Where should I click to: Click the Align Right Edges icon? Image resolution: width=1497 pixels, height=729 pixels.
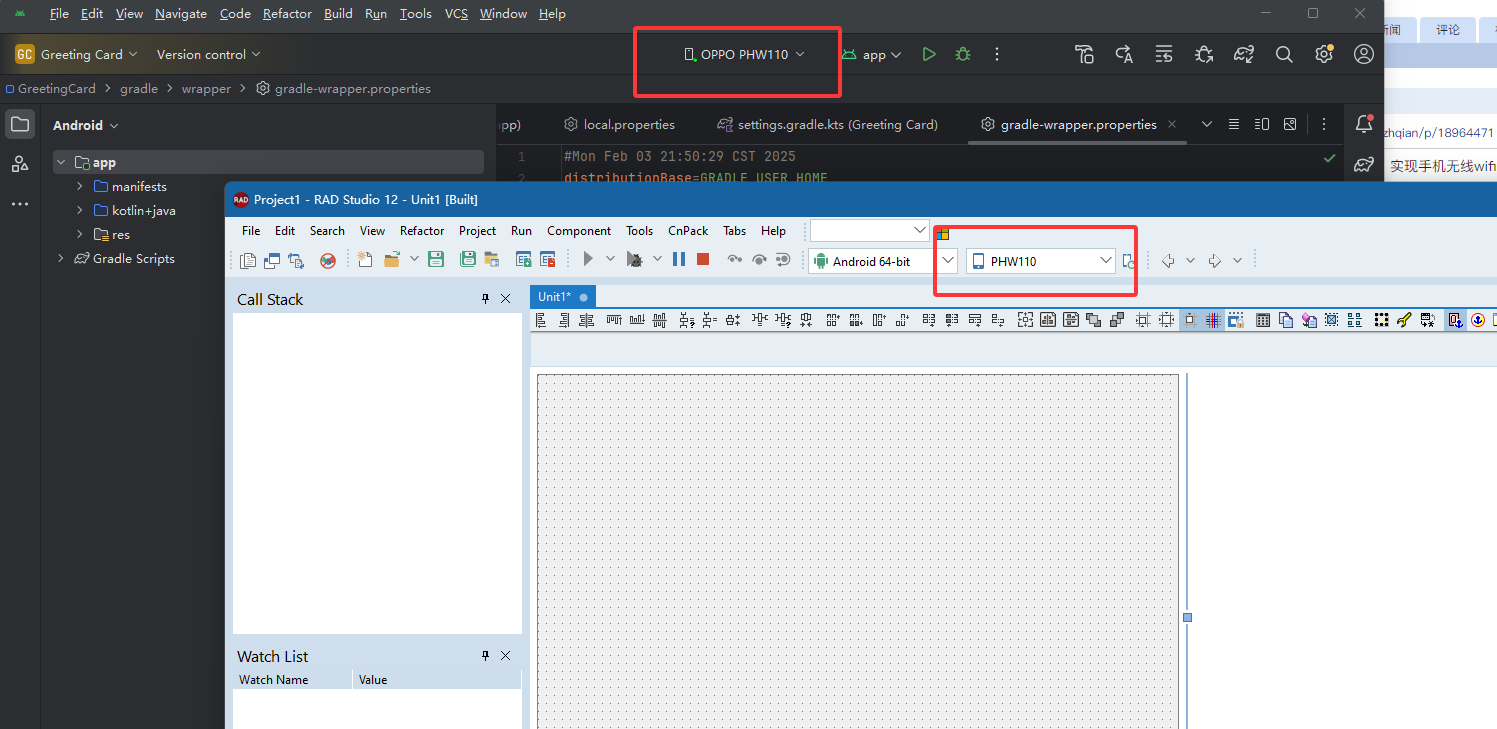(564, 320)
